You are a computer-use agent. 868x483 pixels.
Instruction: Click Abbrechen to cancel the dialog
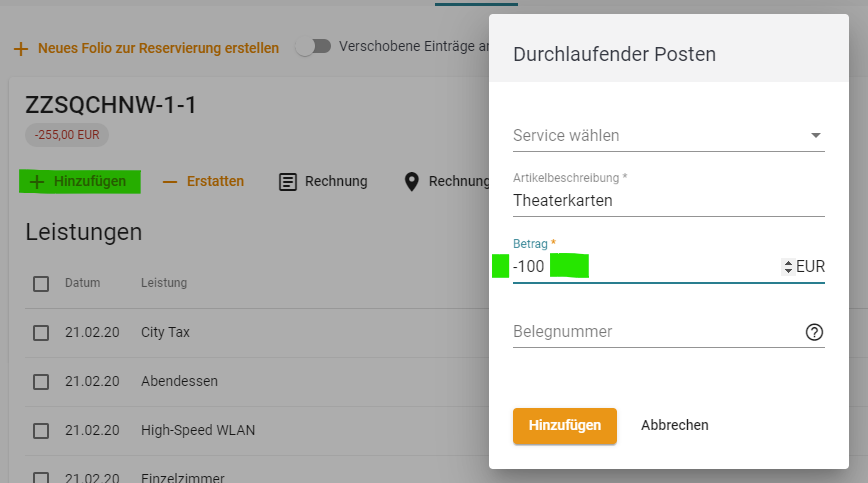(674, 425)
